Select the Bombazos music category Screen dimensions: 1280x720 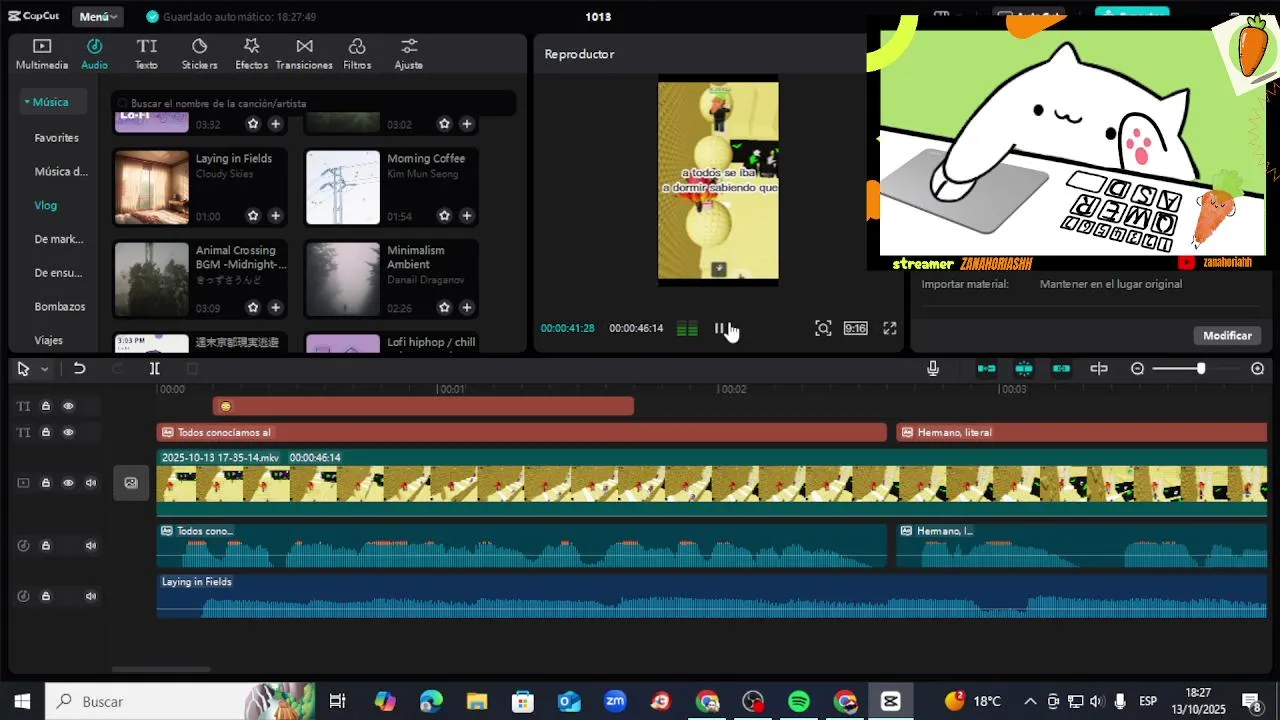[60, 307]
